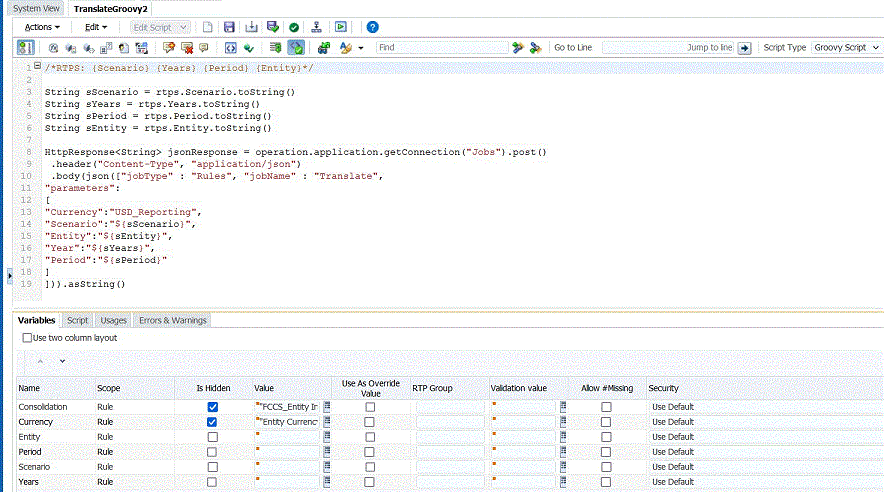The height and width of the screenshot is (492, 884).
Task: Switch to the Errors & Warnings tab
Action: click(x=172, y=320)
